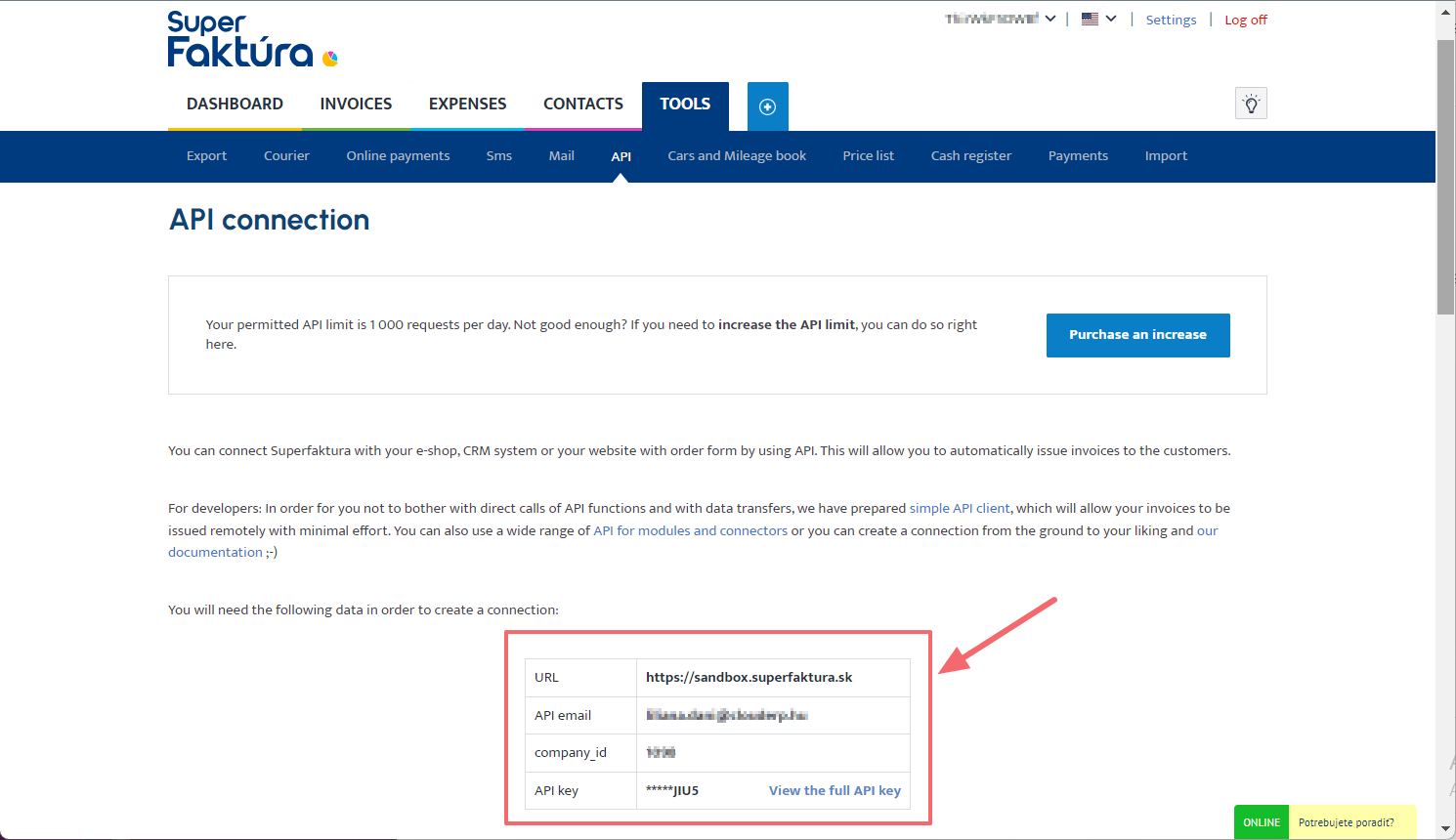The image size is (1456, 840).
Task: Click the scrollbar down arrow
Action: click(x=1446, y=829)
